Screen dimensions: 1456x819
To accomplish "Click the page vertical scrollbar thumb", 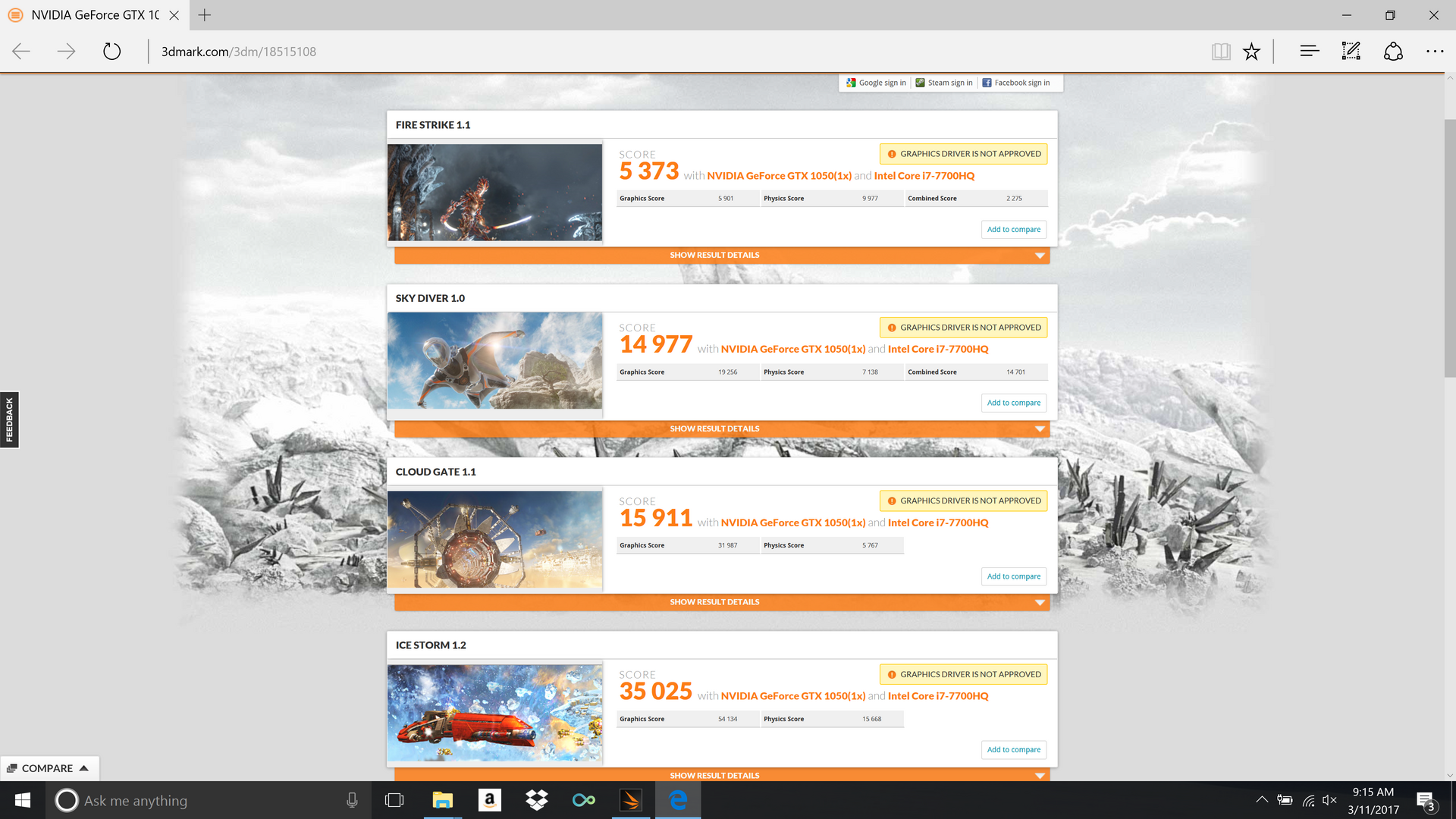I will pyautogui.click(x=1450, y=248).
